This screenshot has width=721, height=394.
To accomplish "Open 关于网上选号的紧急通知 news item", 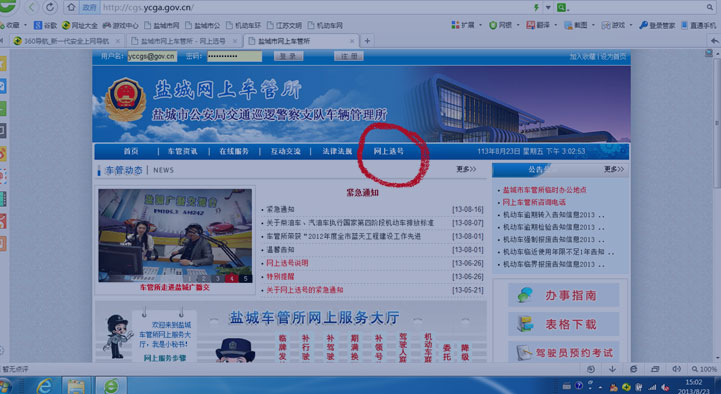I will click(x=304, y=290).
